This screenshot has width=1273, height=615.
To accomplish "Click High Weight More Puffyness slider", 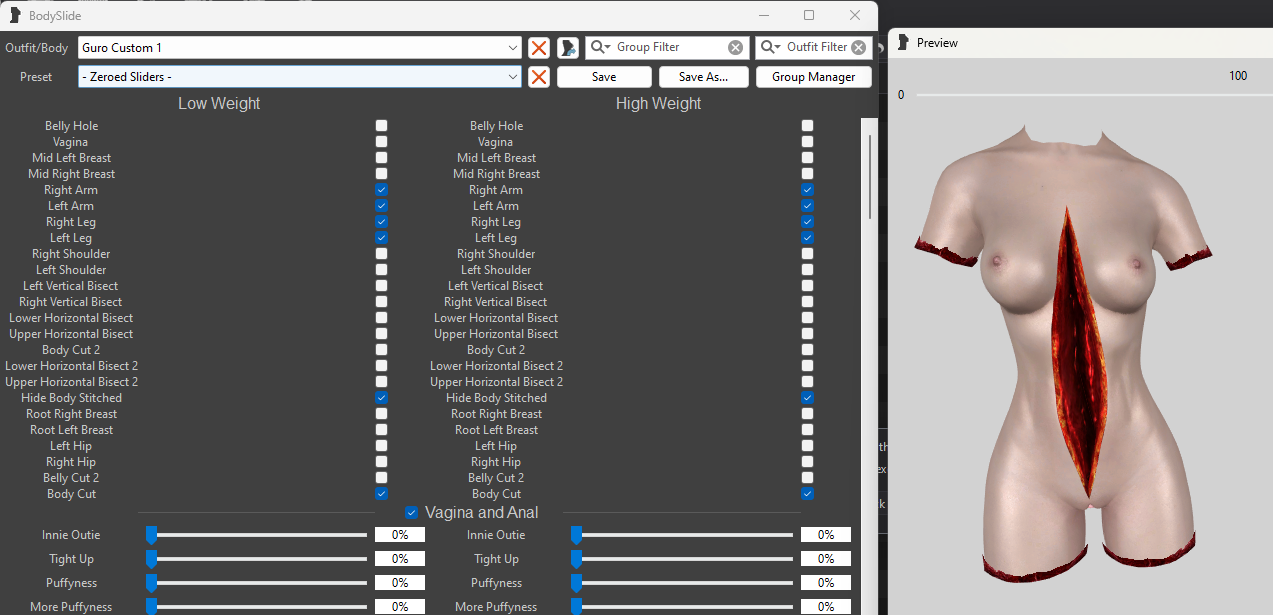I will (x=682, y=607).
